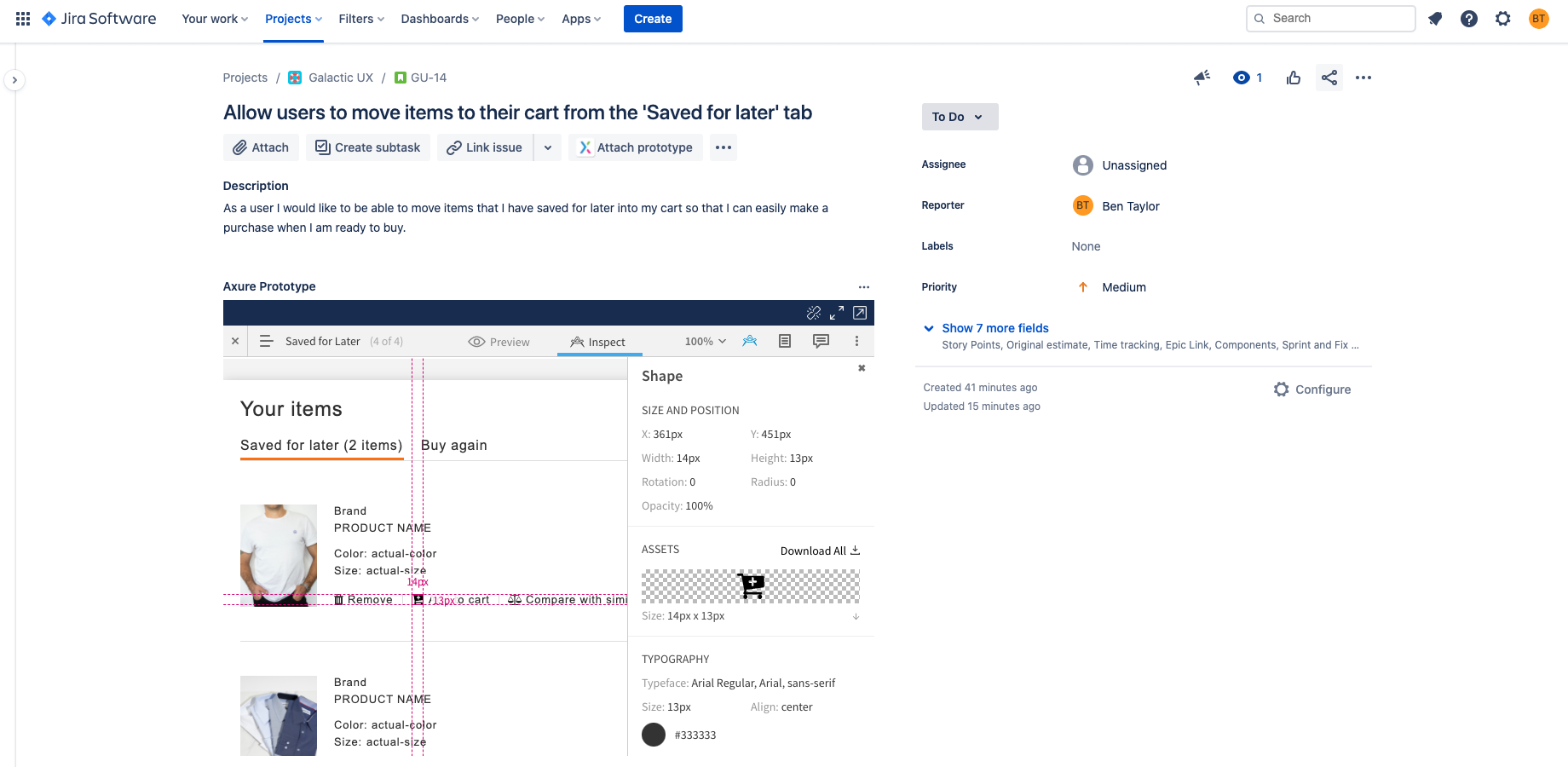Change the Unassigned assignee field
Viewport: 1568px width, 767px height.
click(x=1120, y=165)
